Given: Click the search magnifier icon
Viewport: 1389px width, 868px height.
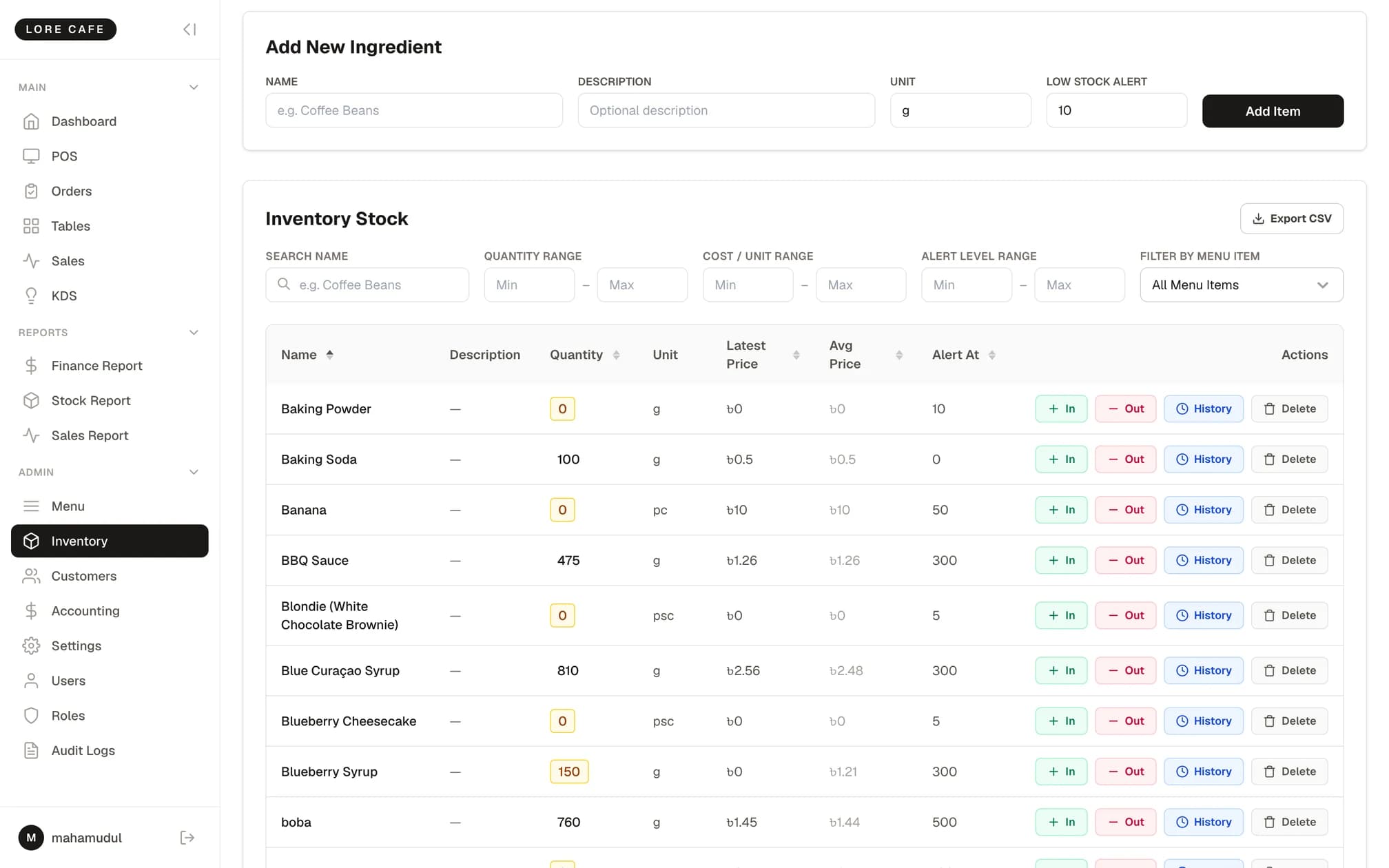Looking at the screenshot, I should click(x=284, y=284).
